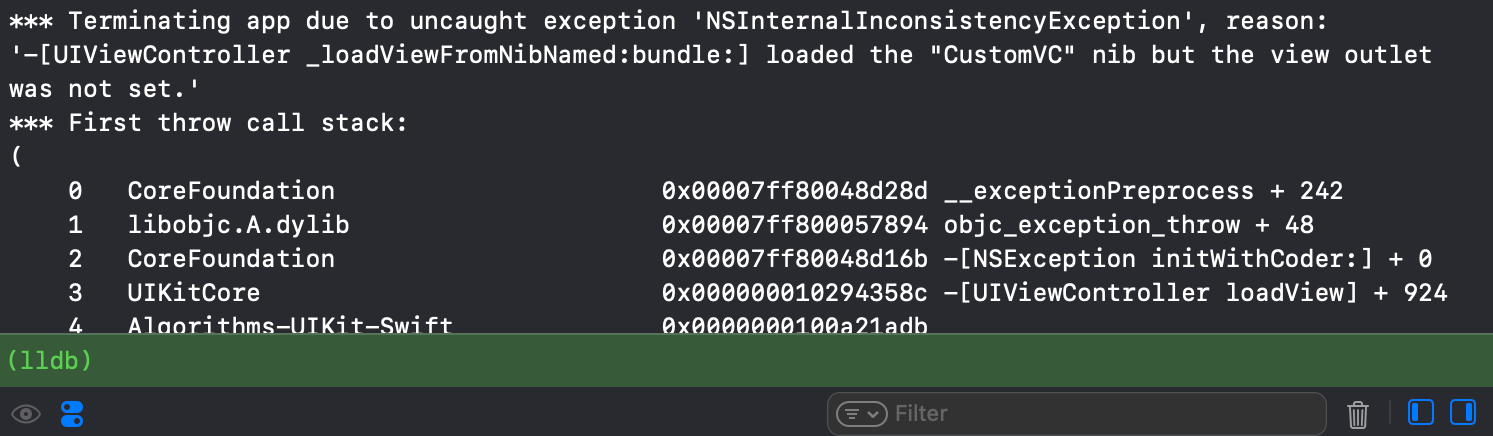Viewport: 1493px width, 436px height.
Task: Clear the console with the trash icon
Action: [1357, 413]
